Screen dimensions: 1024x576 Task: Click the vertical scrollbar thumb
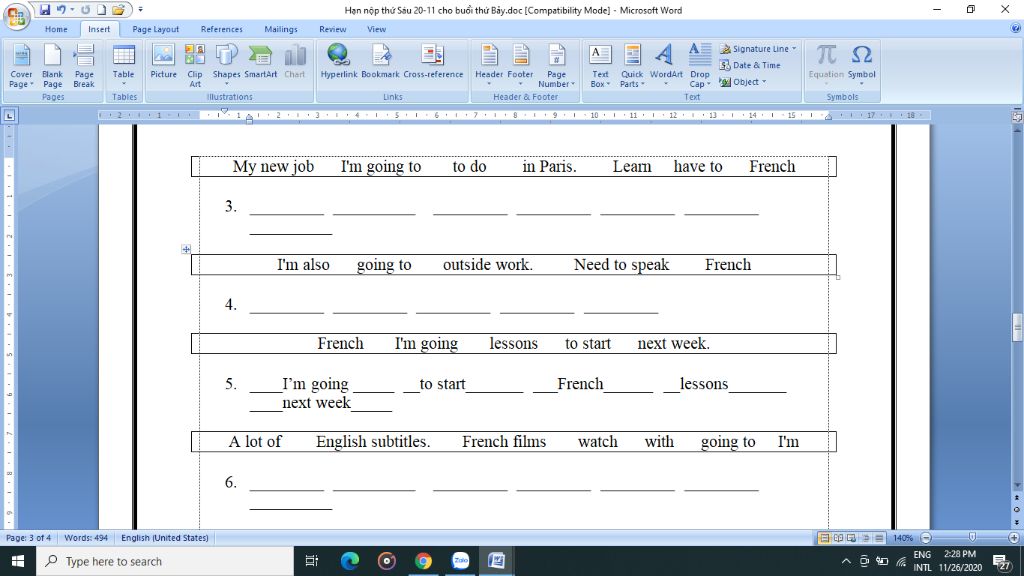pos(1017,327)
